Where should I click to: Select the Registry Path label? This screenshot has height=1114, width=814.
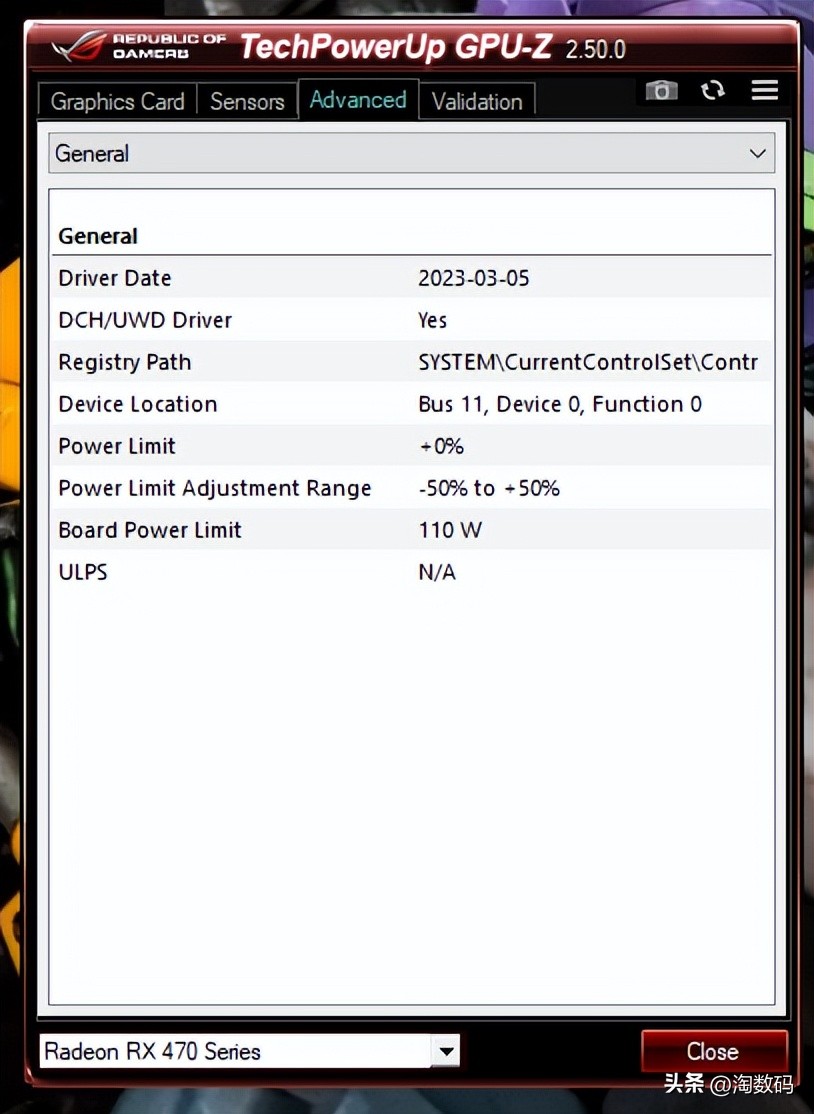125,362
